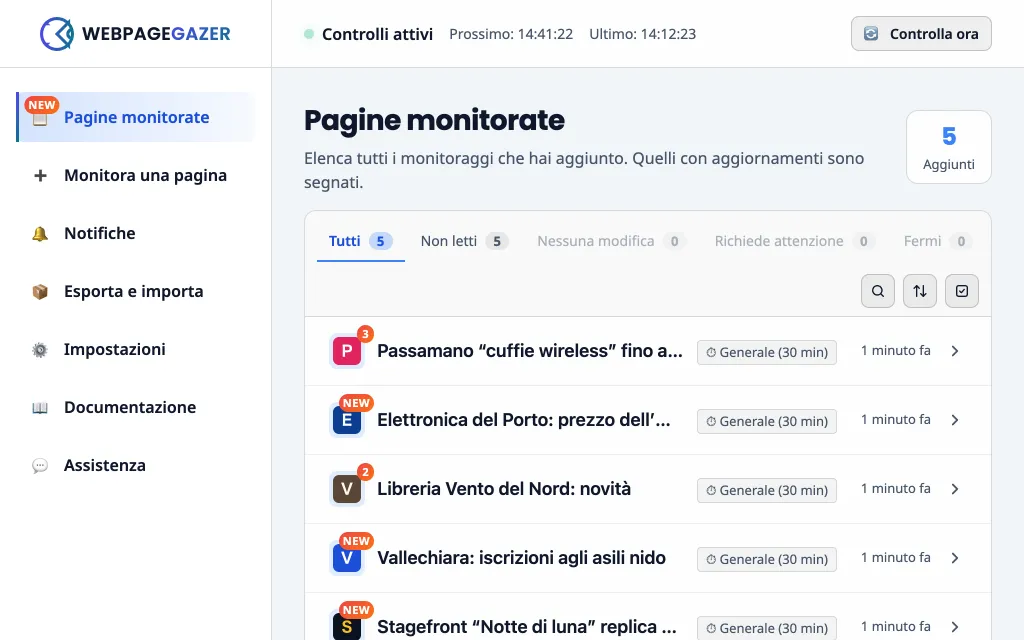
Task: Click the pink P avatar of the Passamano monitor
Action: 347,351
